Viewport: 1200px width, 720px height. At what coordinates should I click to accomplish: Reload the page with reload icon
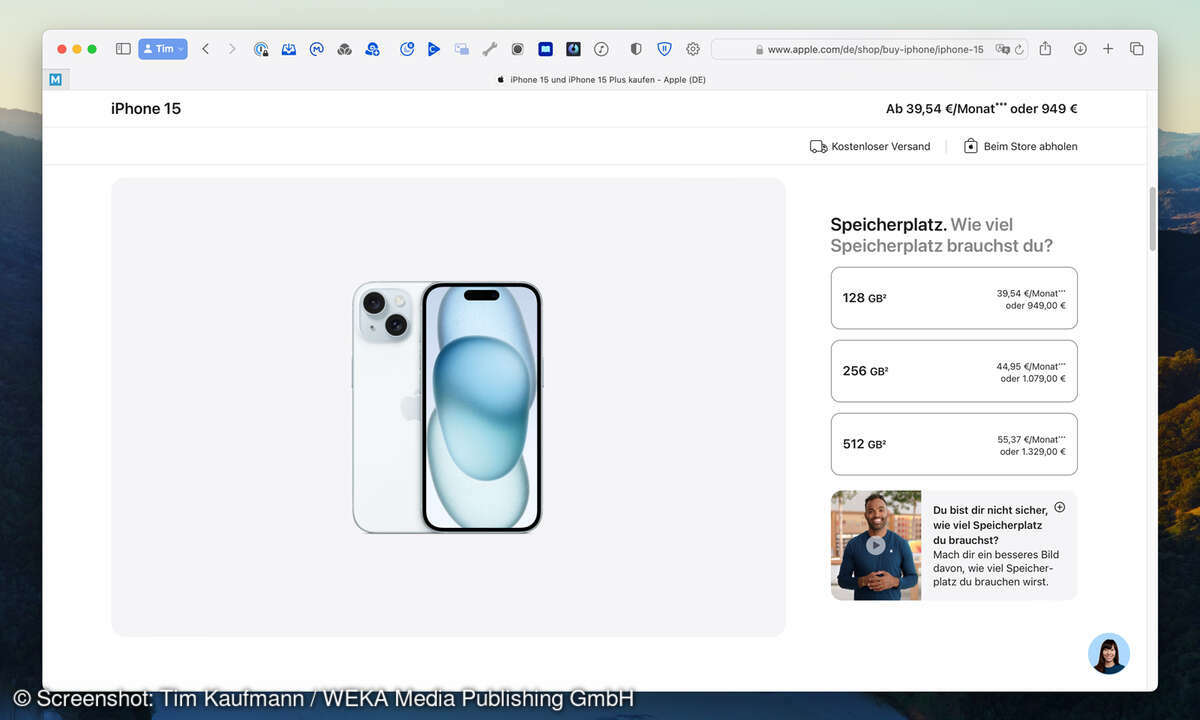[x=1019, y=49]
